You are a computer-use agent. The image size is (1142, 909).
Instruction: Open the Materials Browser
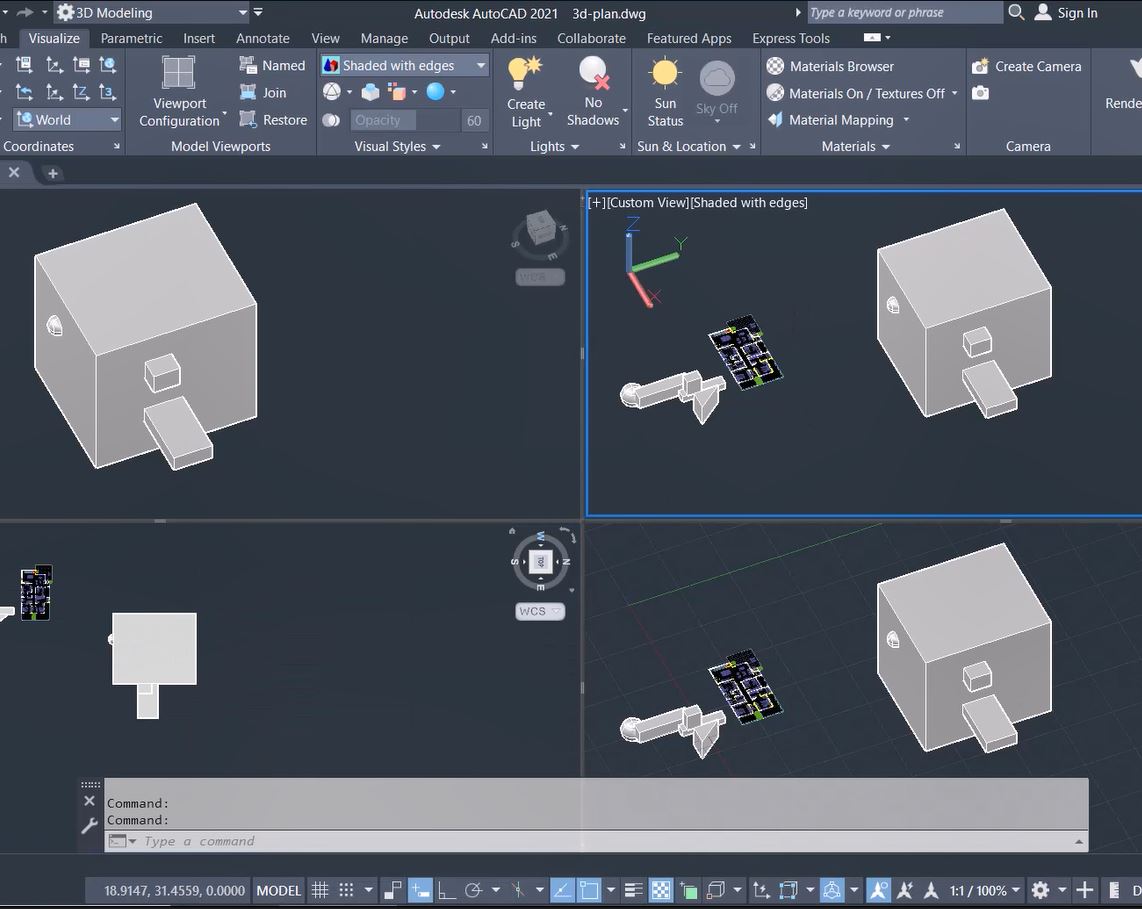point(830,66)
